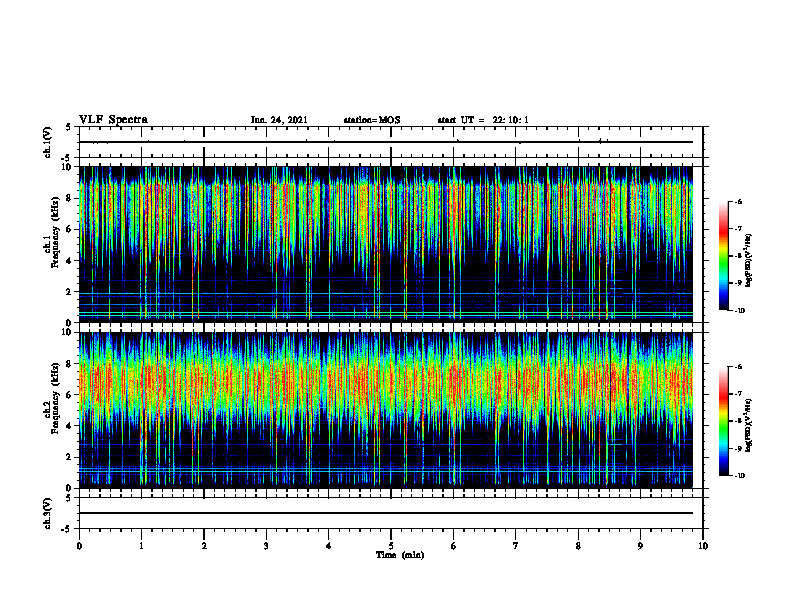Click the ch.1 color bar units label
Screen dimensions: 792x612
(749, 260)
